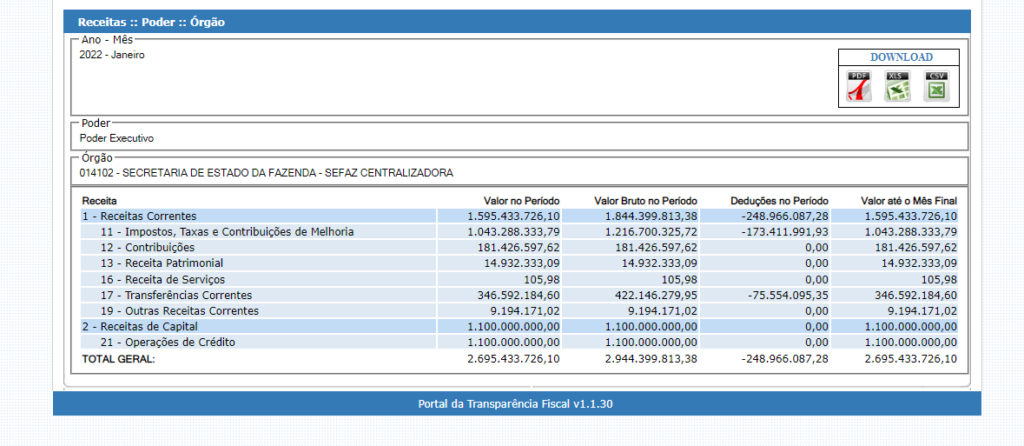Open the '13 - Receita Patrimonial' item
The height and width of the screenshot is (446, 1024).
coord(159,264)
